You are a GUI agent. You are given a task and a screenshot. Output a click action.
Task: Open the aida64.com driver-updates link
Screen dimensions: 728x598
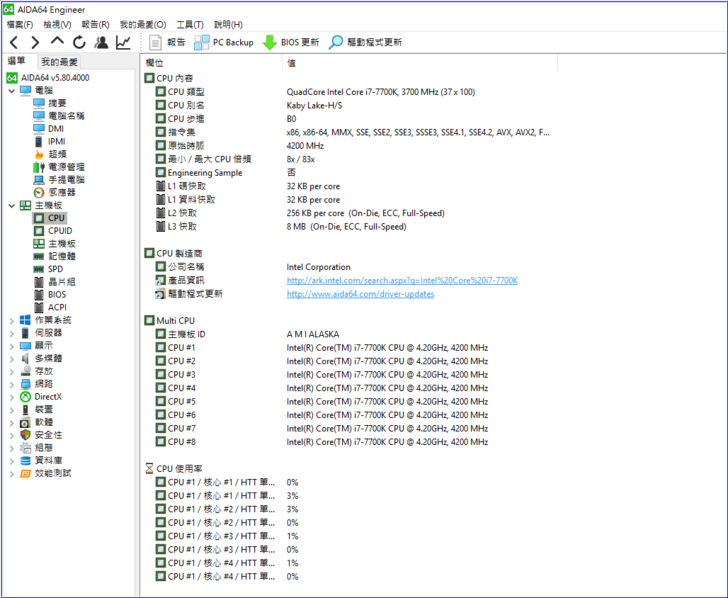pos(360,294)
